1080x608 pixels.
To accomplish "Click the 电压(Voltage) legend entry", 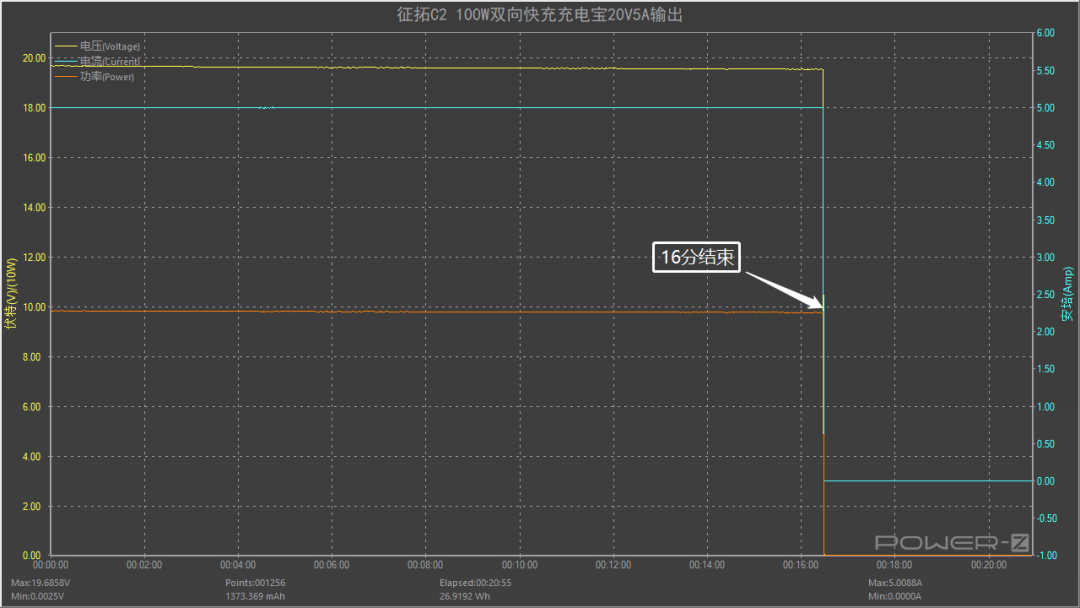I will pos(97,46).
